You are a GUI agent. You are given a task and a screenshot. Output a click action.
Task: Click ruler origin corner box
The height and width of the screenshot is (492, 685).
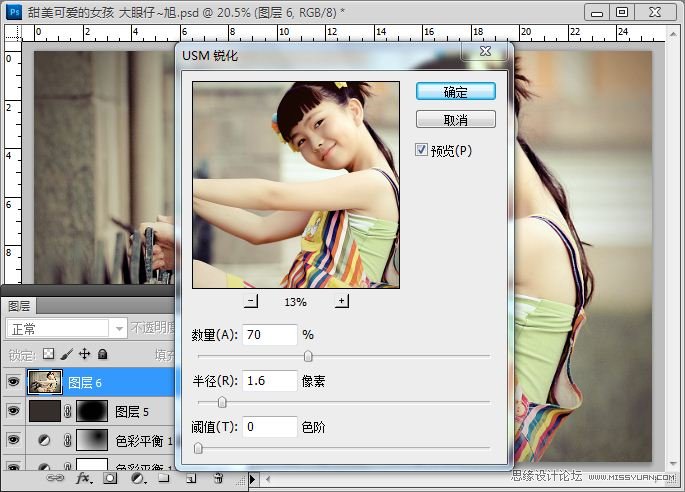(13, 33)
